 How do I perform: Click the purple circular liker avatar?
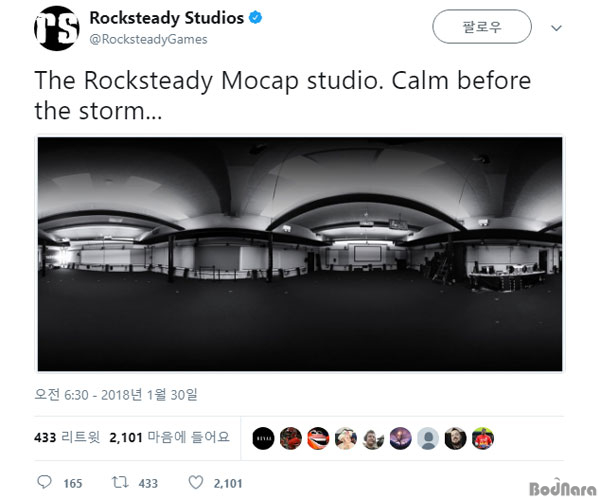coord(401,438)
